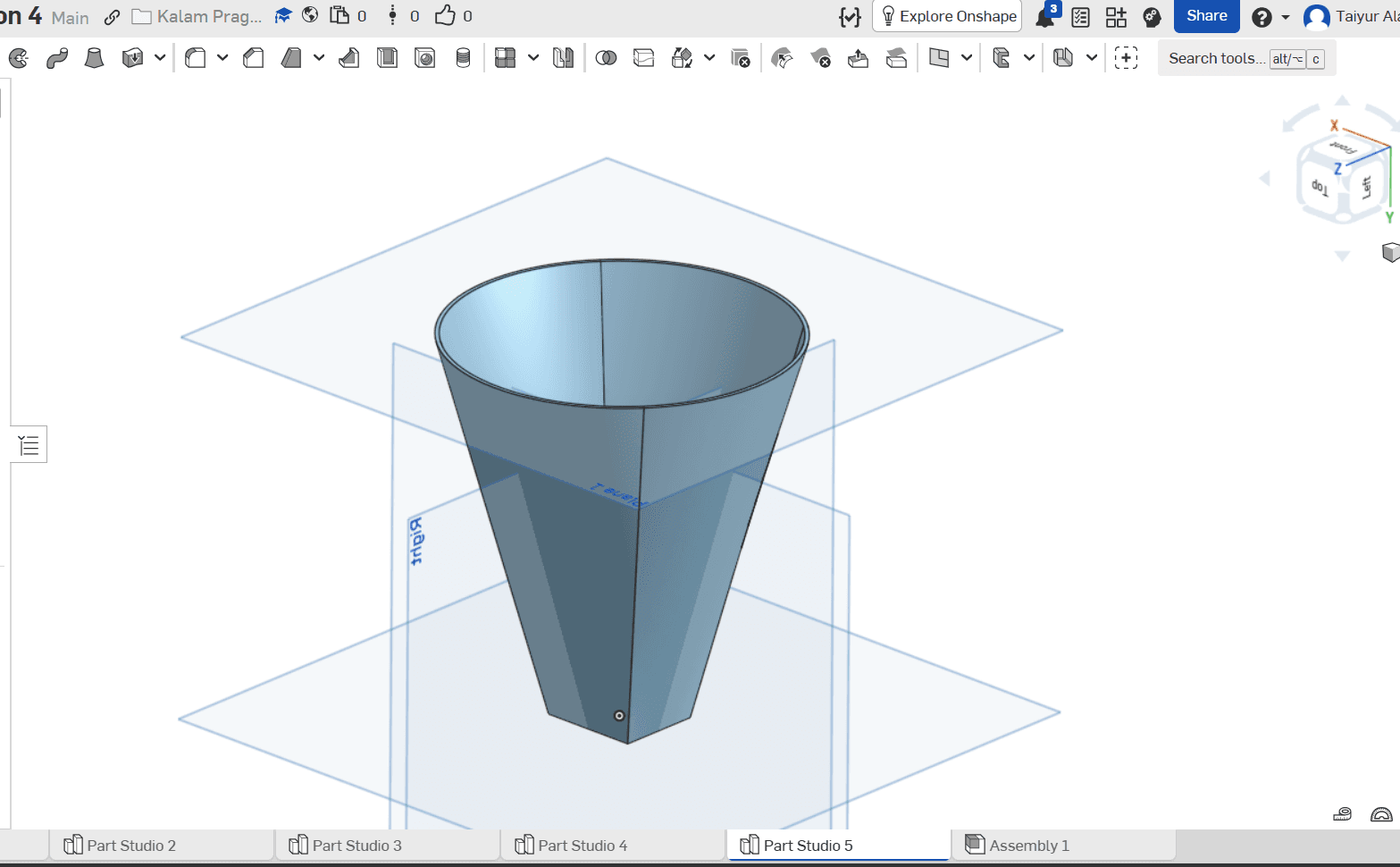Open the App Store grid icon
The image size is (1400, 867).
pyautogui.click(x=1116, y=16)
